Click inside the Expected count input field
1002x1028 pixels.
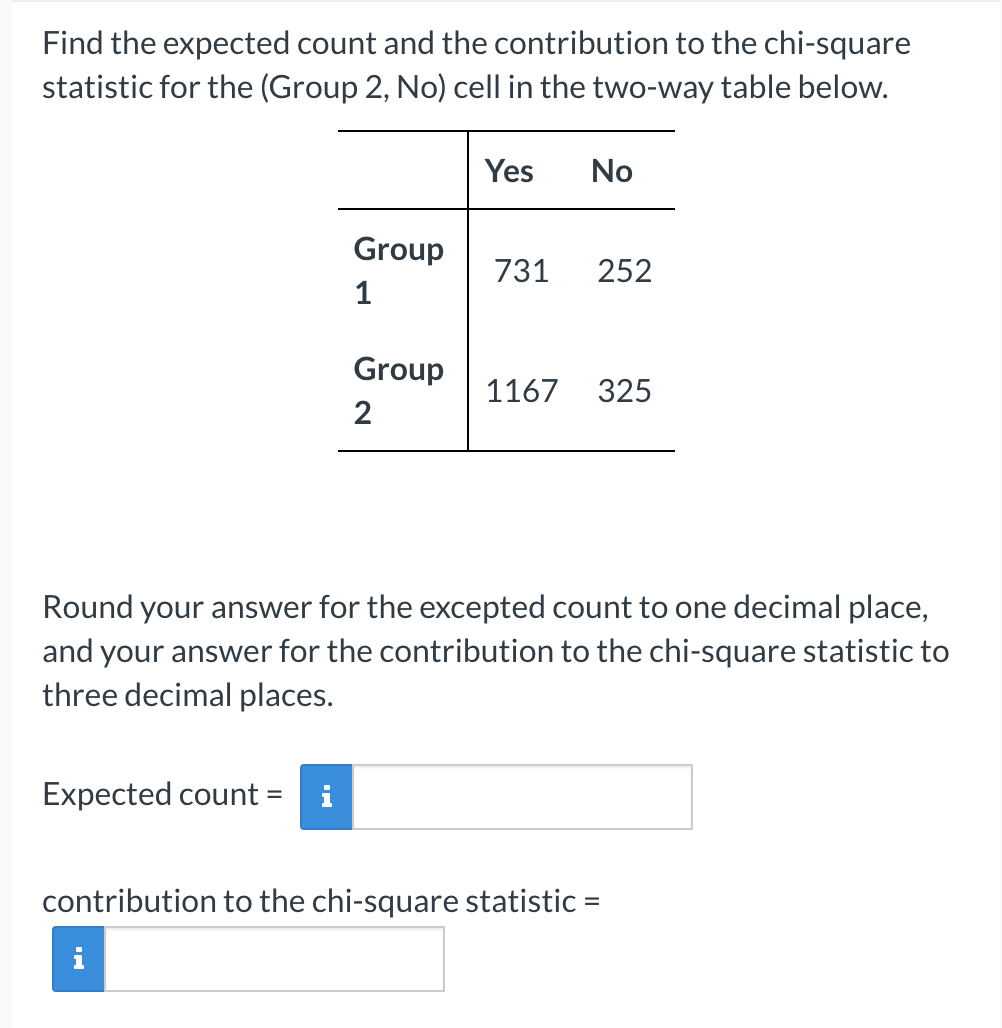(520, 797)
